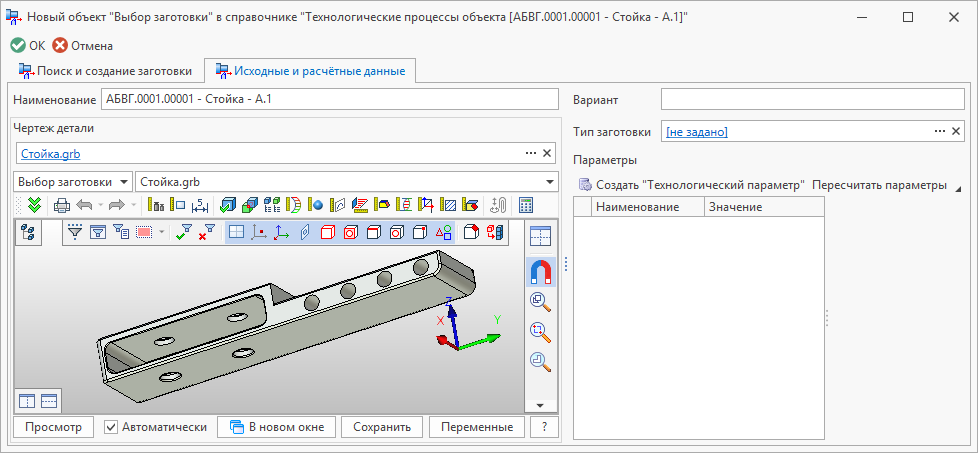Toggle the black cube with red circle filter
The image size is (978, 453).
click(x=397, y=233)
